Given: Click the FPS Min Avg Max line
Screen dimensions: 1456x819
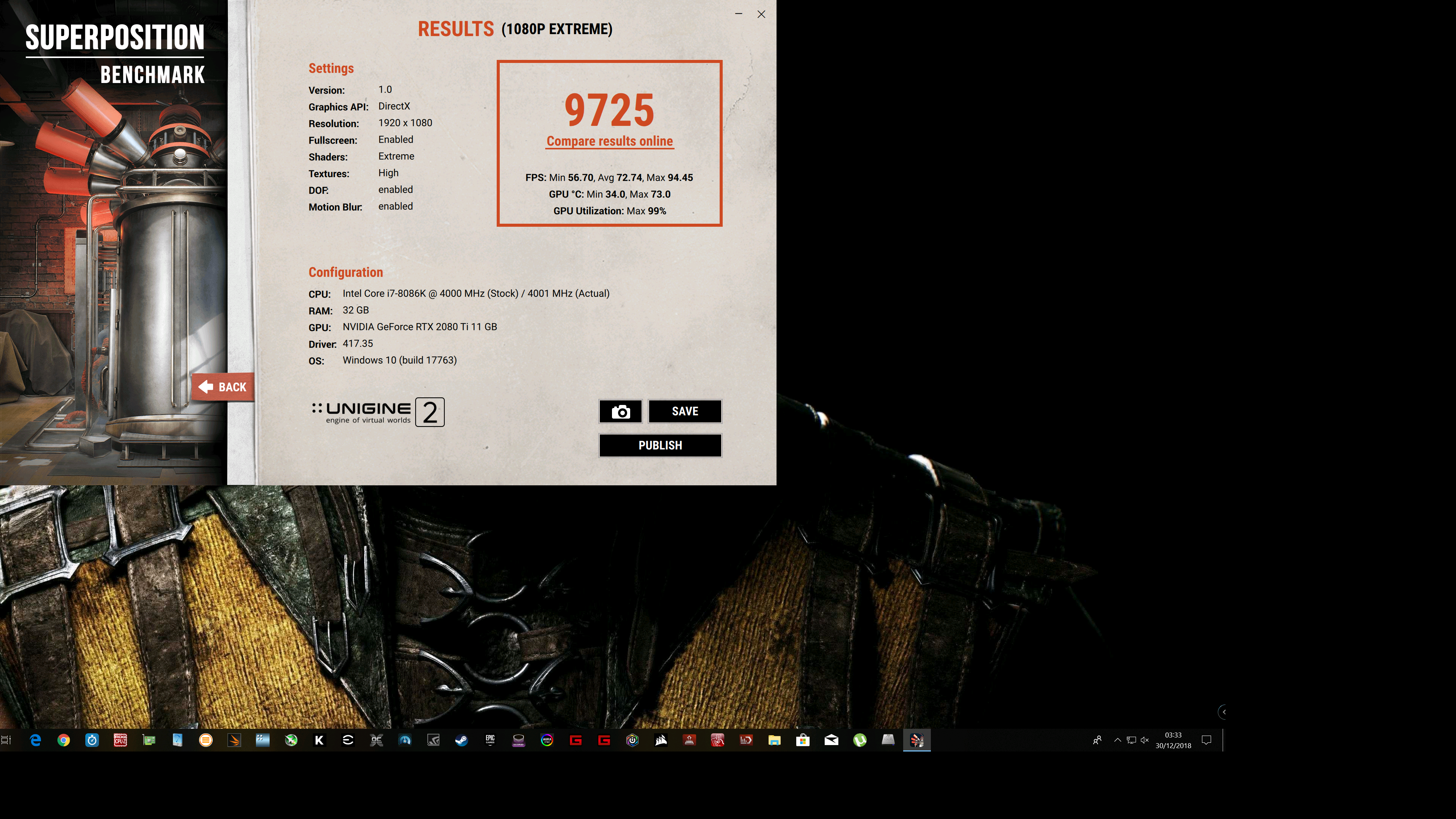Looking at the screenshot, I should click(x=609, y=177).
